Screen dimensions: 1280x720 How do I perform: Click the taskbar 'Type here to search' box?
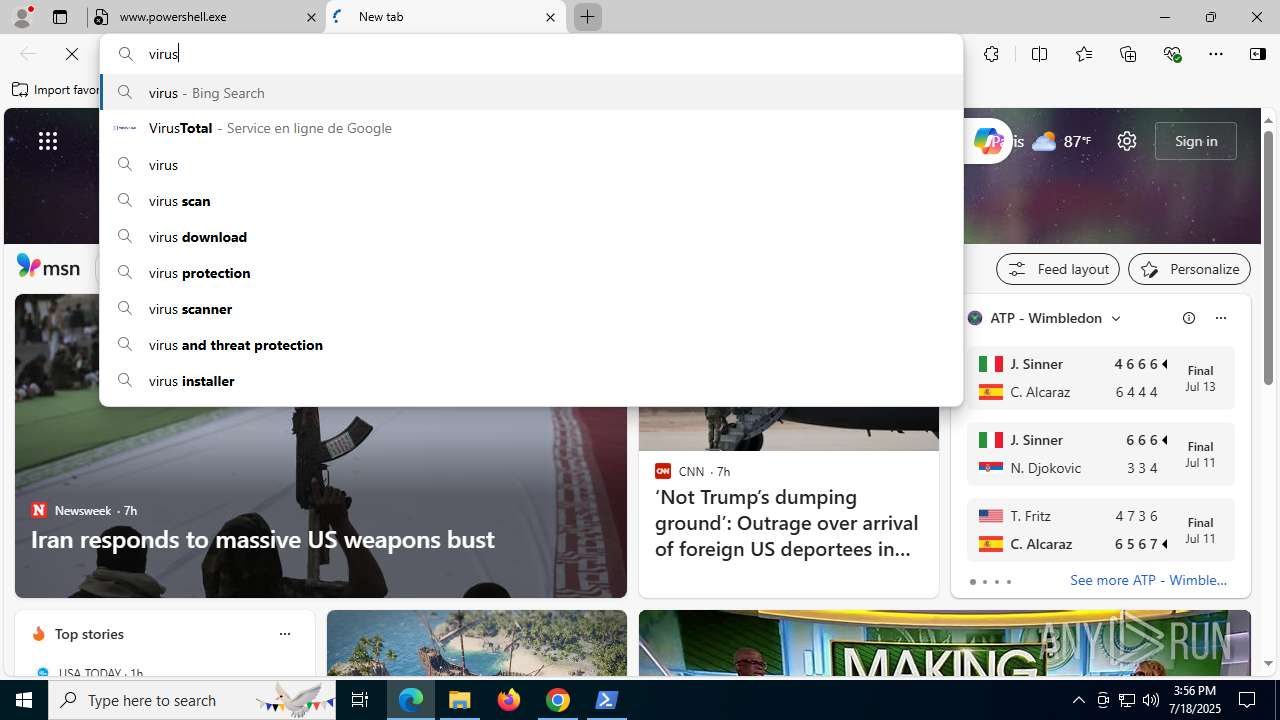pos(192,700)
